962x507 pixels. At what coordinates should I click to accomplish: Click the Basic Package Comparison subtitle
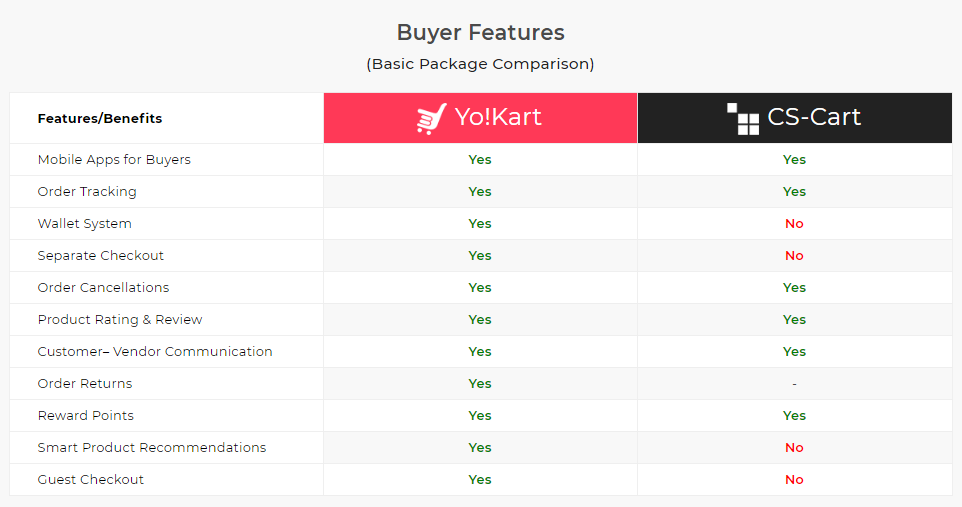tap(480, 64)
